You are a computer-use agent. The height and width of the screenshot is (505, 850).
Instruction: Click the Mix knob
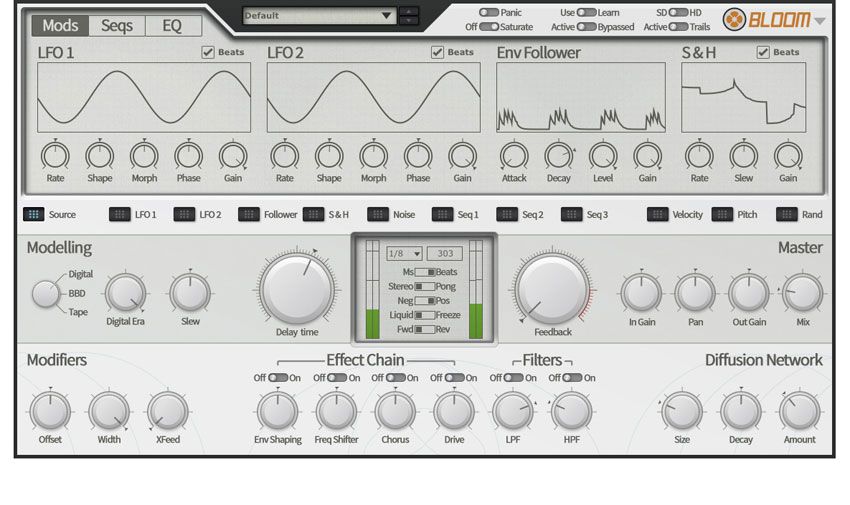point(803,293)
